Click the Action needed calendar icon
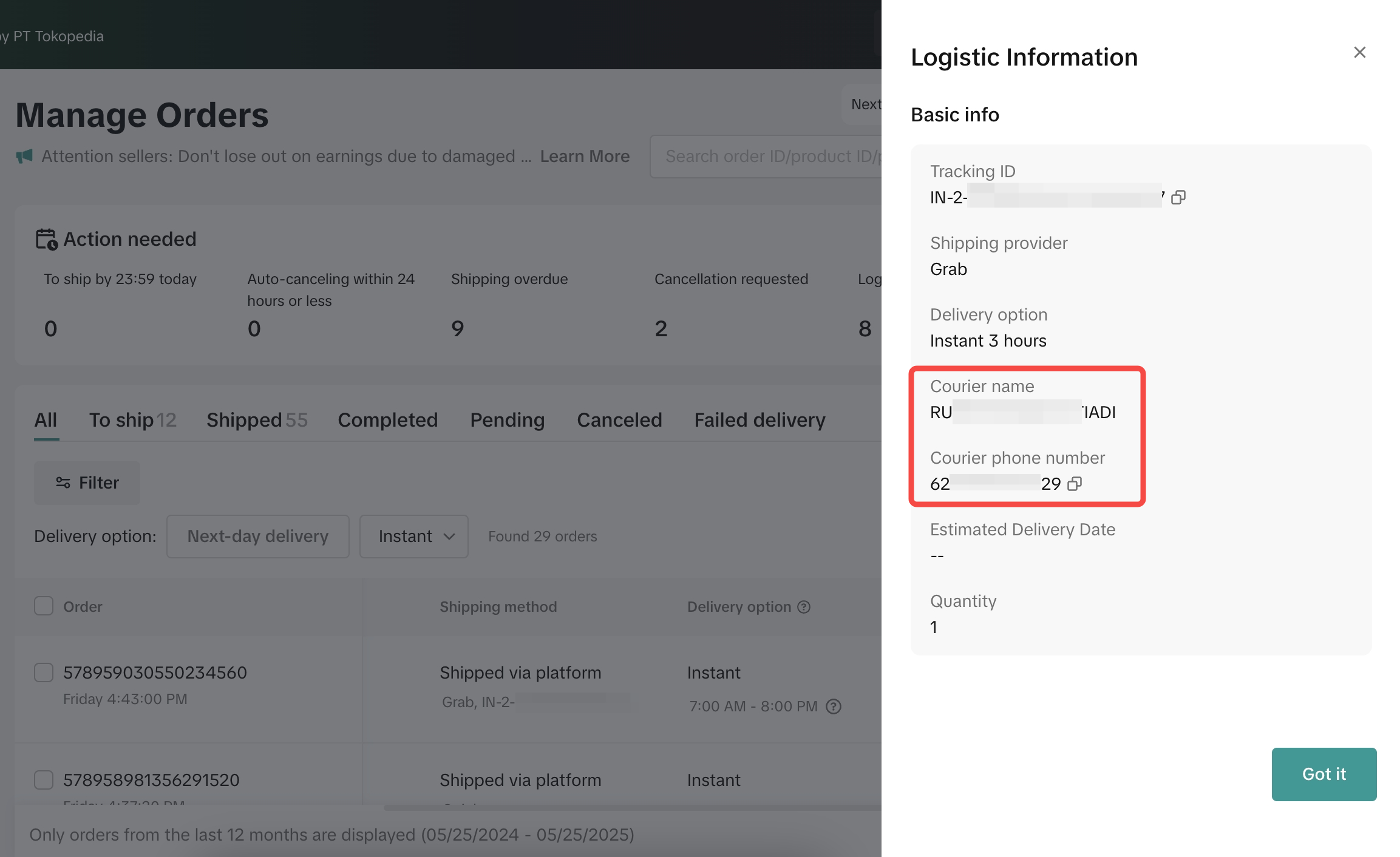 tap(46, 239)
